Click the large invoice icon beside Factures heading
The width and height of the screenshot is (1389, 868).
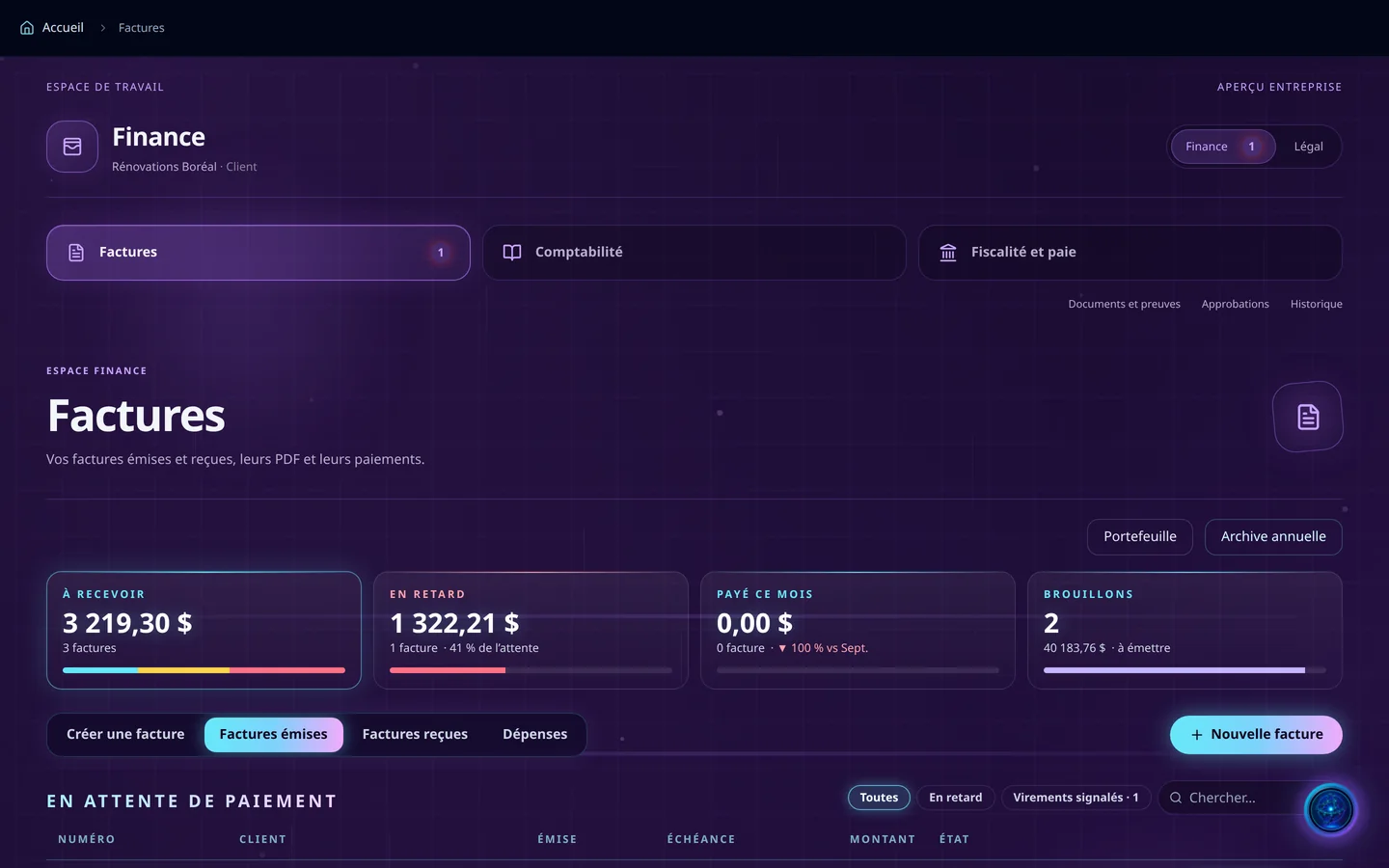coord(1308,417)
